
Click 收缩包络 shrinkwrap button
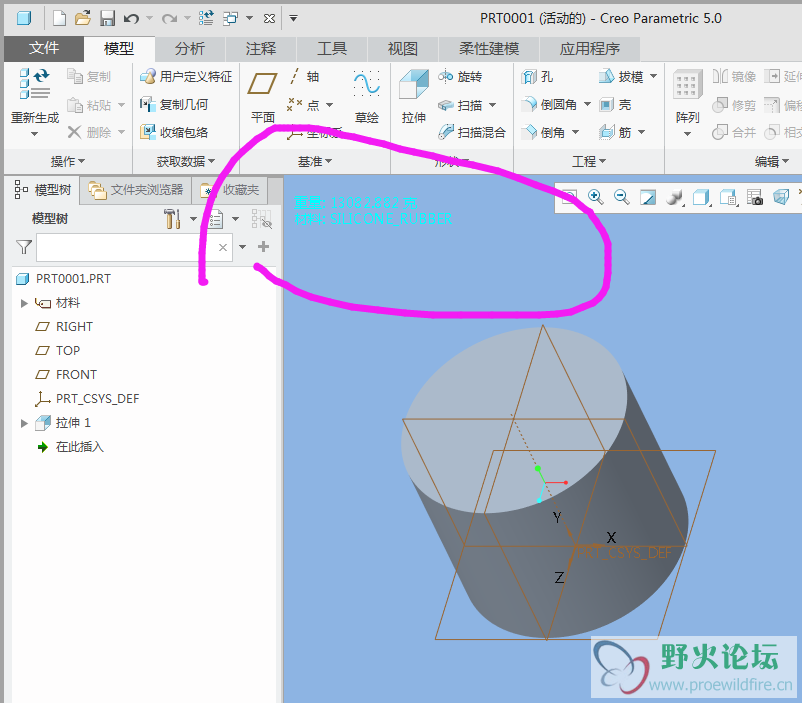[174, 133]
